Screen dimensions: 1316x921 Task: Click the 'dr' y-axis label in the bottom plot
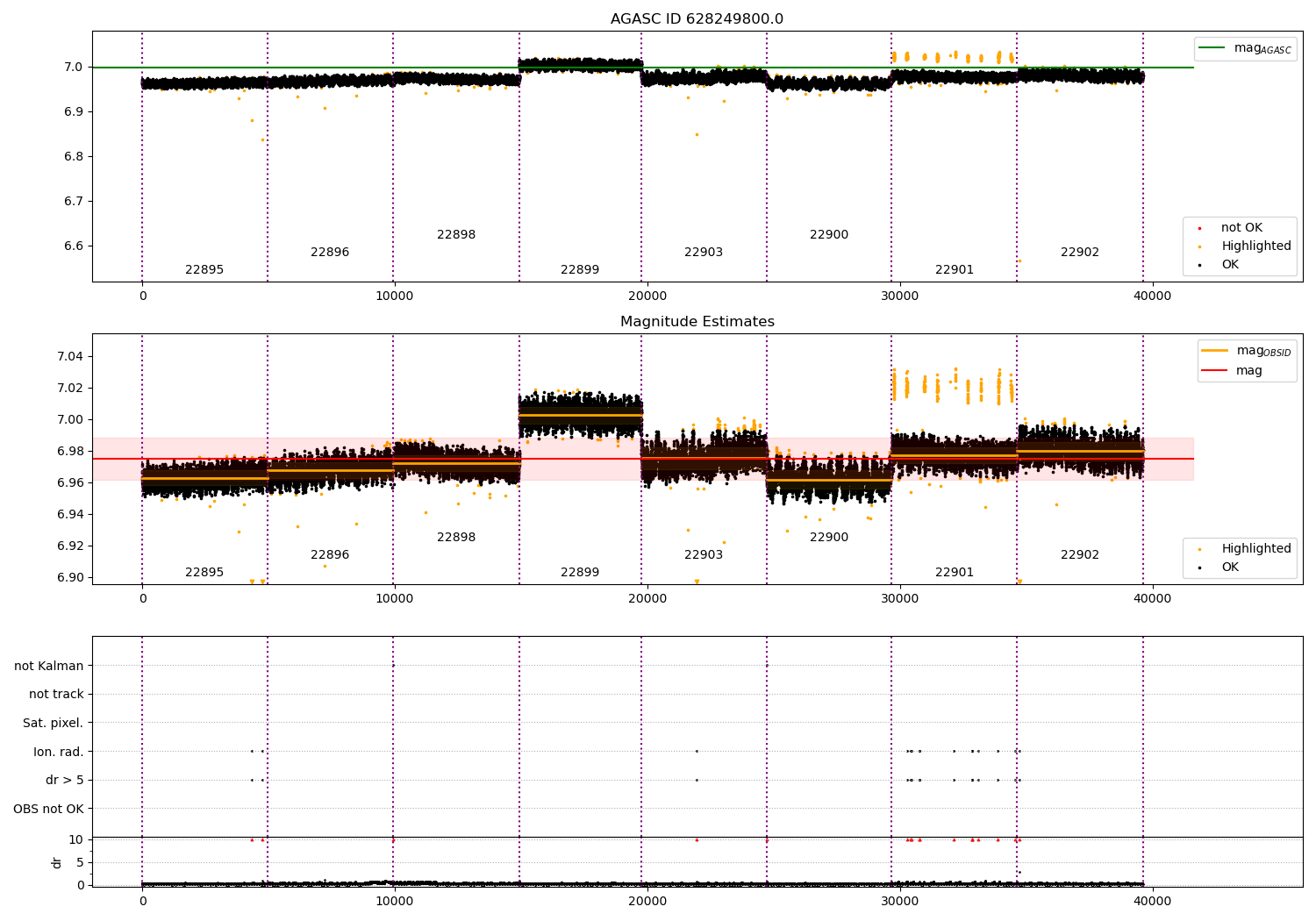(57, 862)
